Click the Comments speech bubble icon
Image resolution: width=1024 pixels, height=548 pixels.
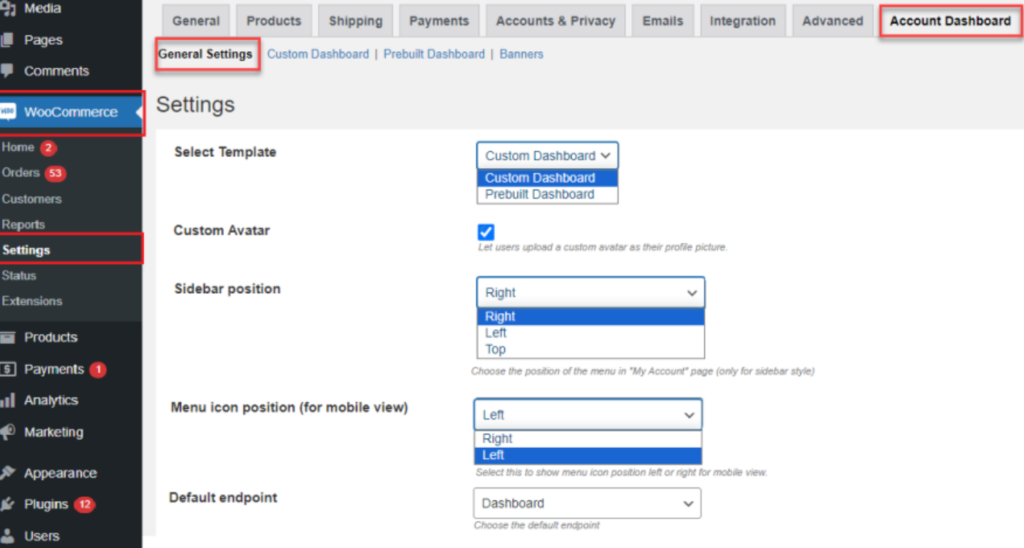8,71
